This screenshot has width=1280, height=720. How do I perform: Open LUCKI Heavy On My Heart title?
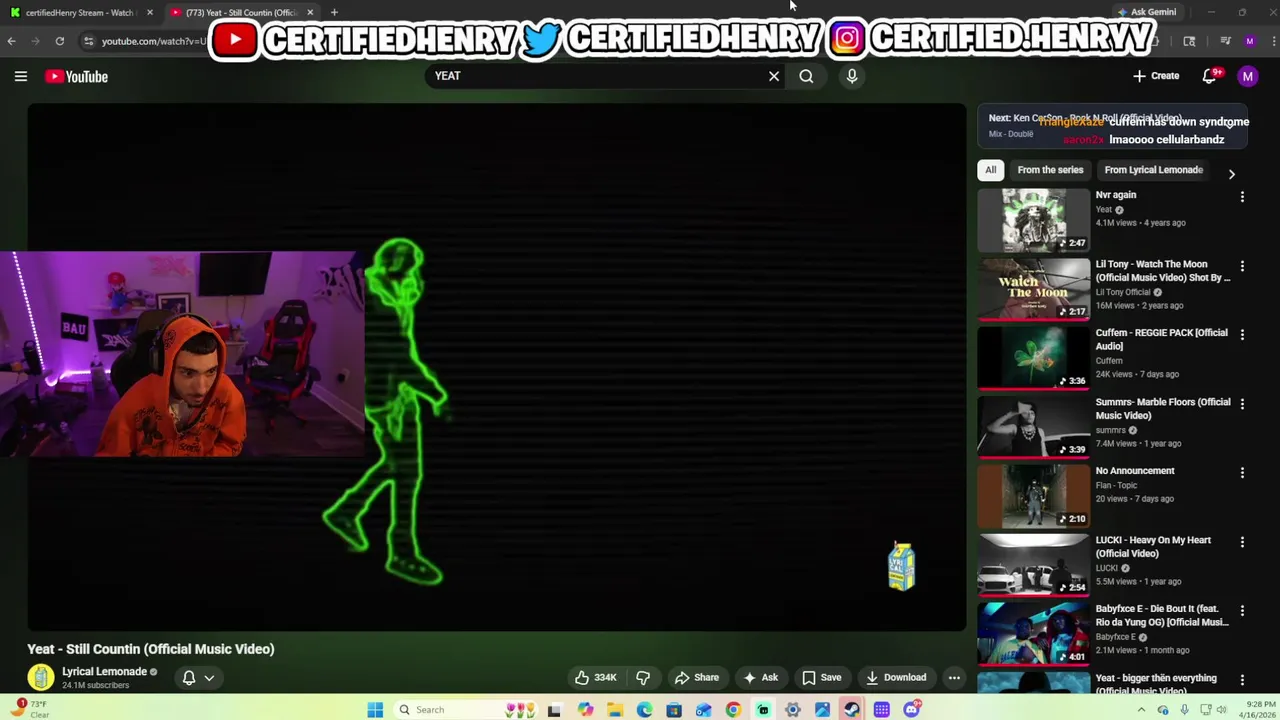pyautogui.click(x=1153, y=547)
